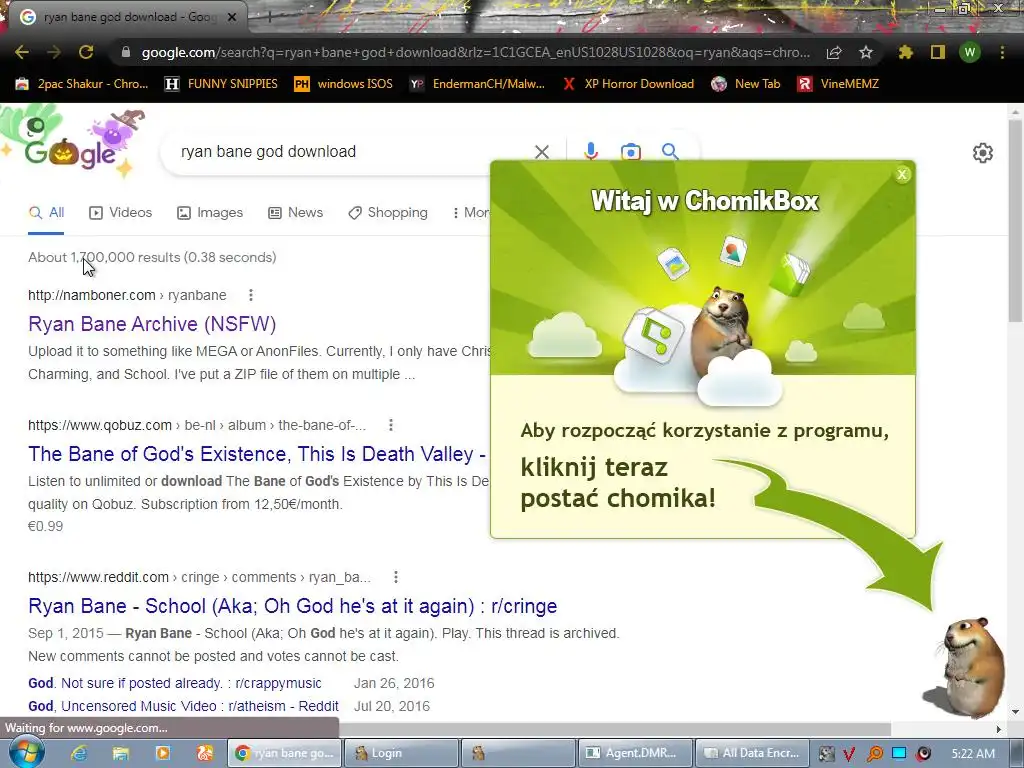
Task: Open the r/crappymusic sub-link
Action: pos(175,683)
